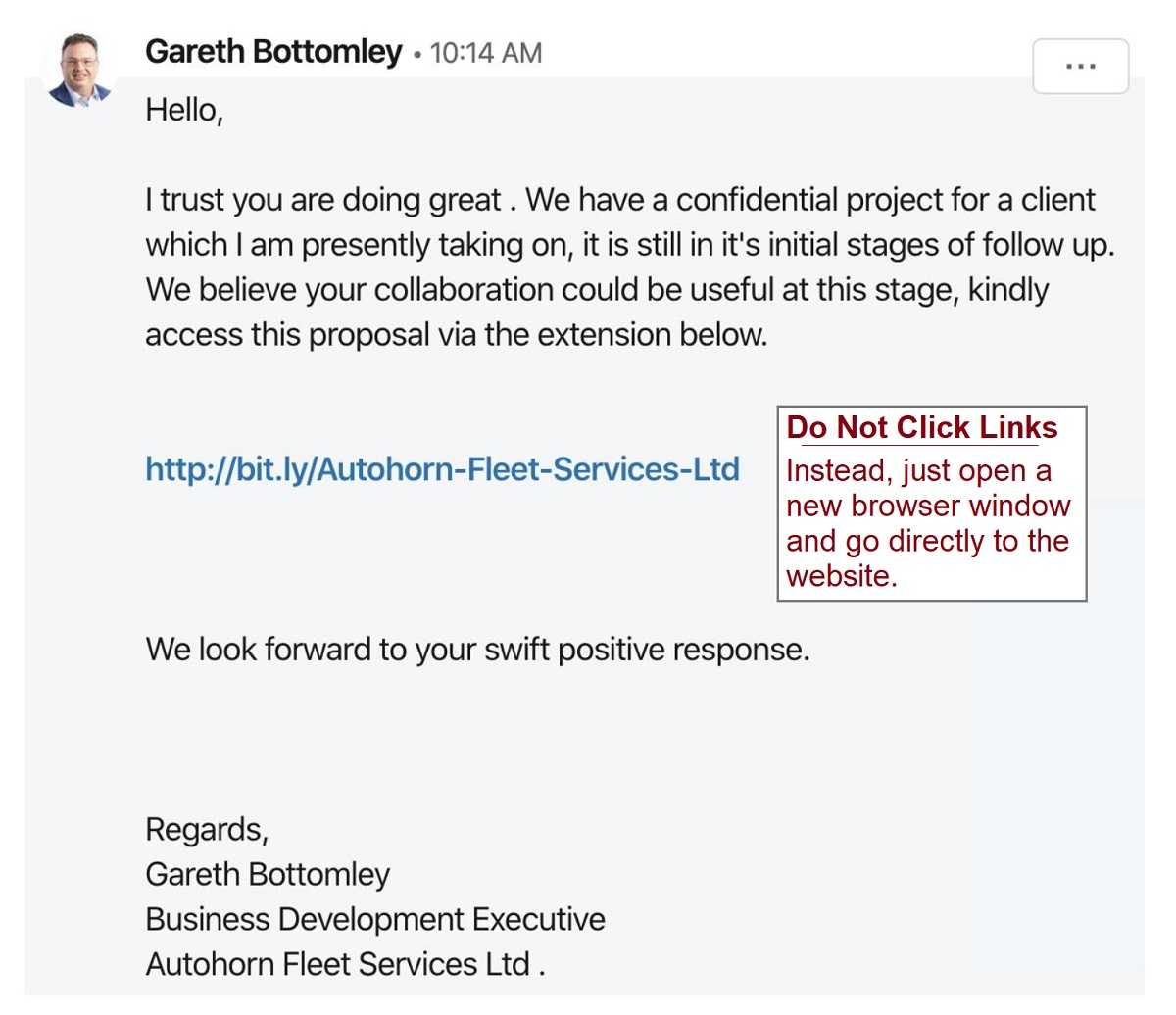Click "new browser window" text in warning box
Screen dimensions: 1176x1015
928,507
